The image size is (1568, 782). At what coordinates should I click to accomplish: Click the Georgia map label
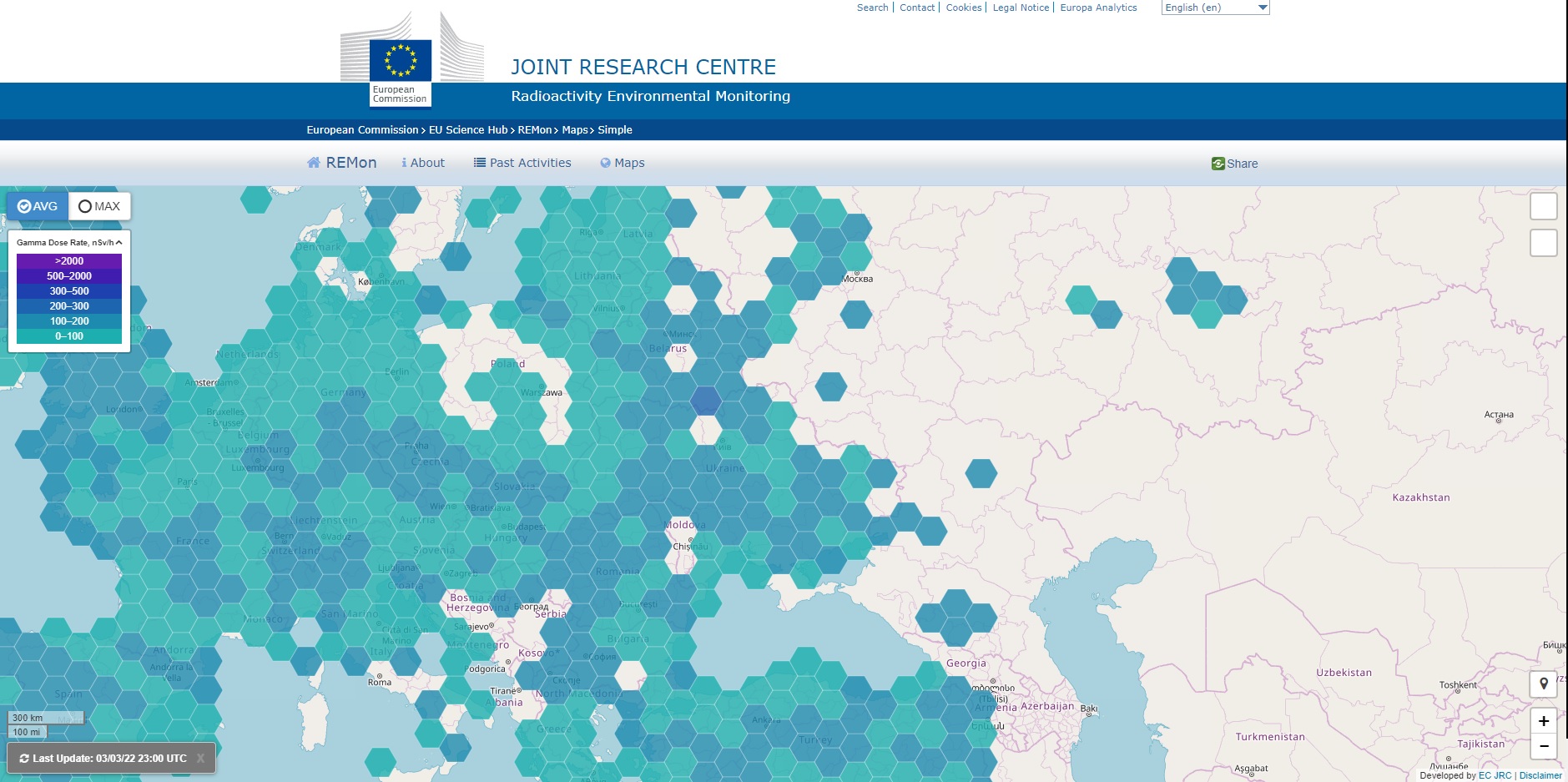point(966,663)
